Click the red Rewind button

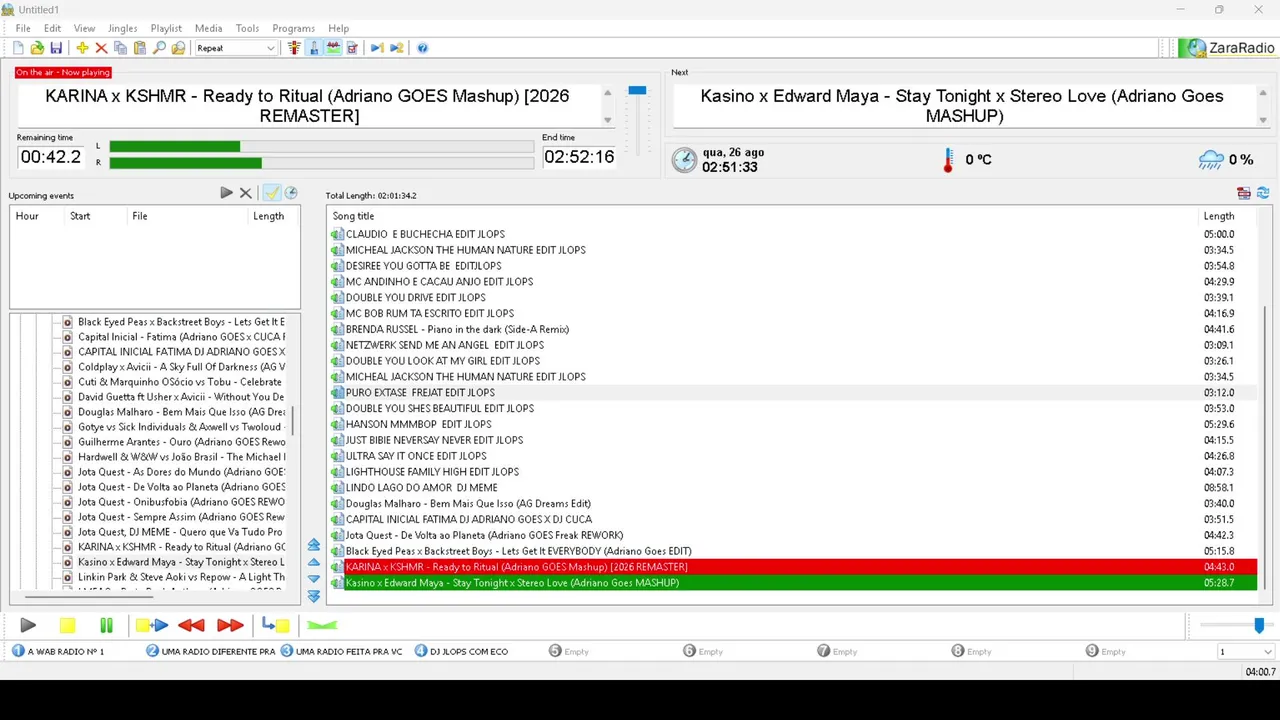coord(191,626)
